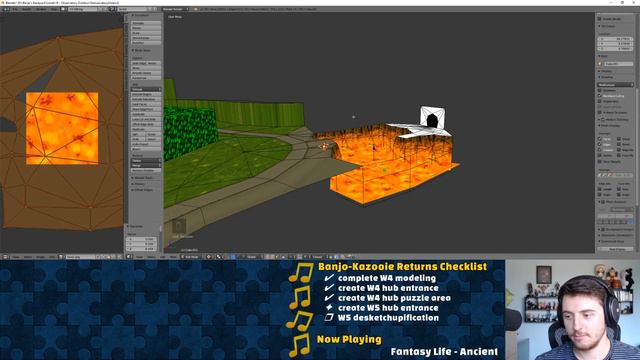Toggle Face Info Area checkbox
Viewport: 640px width, 360px height.
(619, 189)
